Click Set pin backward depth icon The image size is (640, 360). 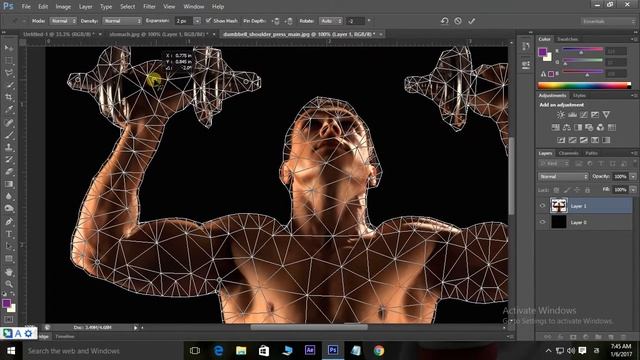click(289, 21)
